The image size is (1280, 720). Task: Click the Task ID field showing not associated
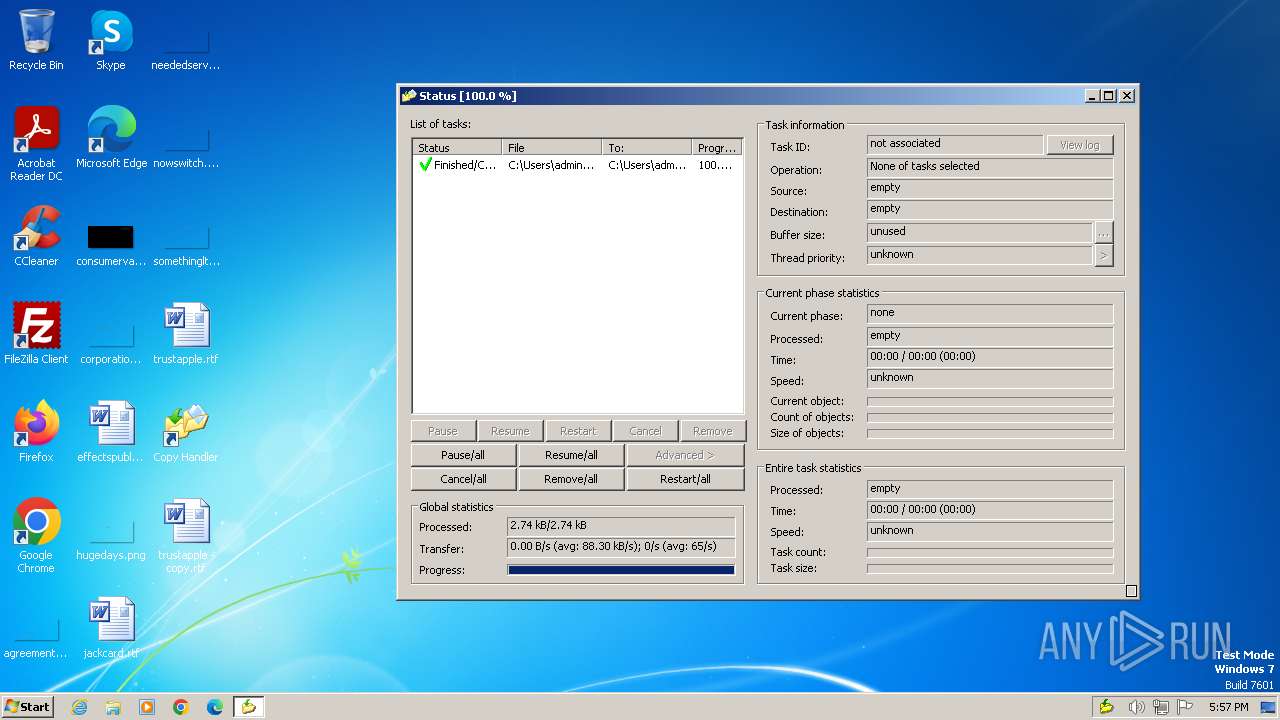955,144
